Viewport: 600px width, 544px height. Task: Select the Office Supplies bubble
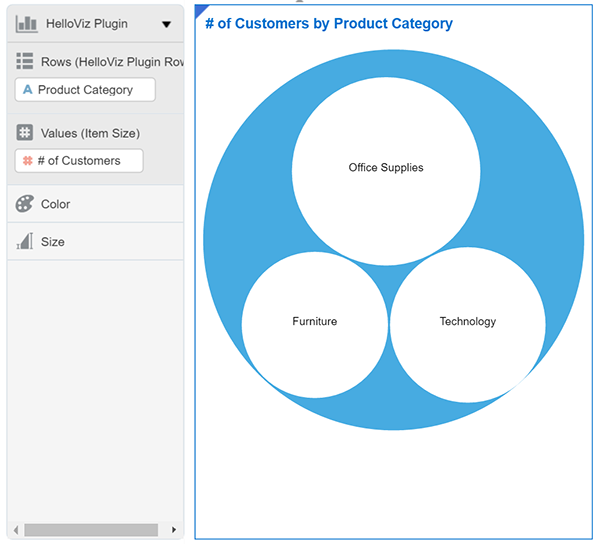point(386,168)
